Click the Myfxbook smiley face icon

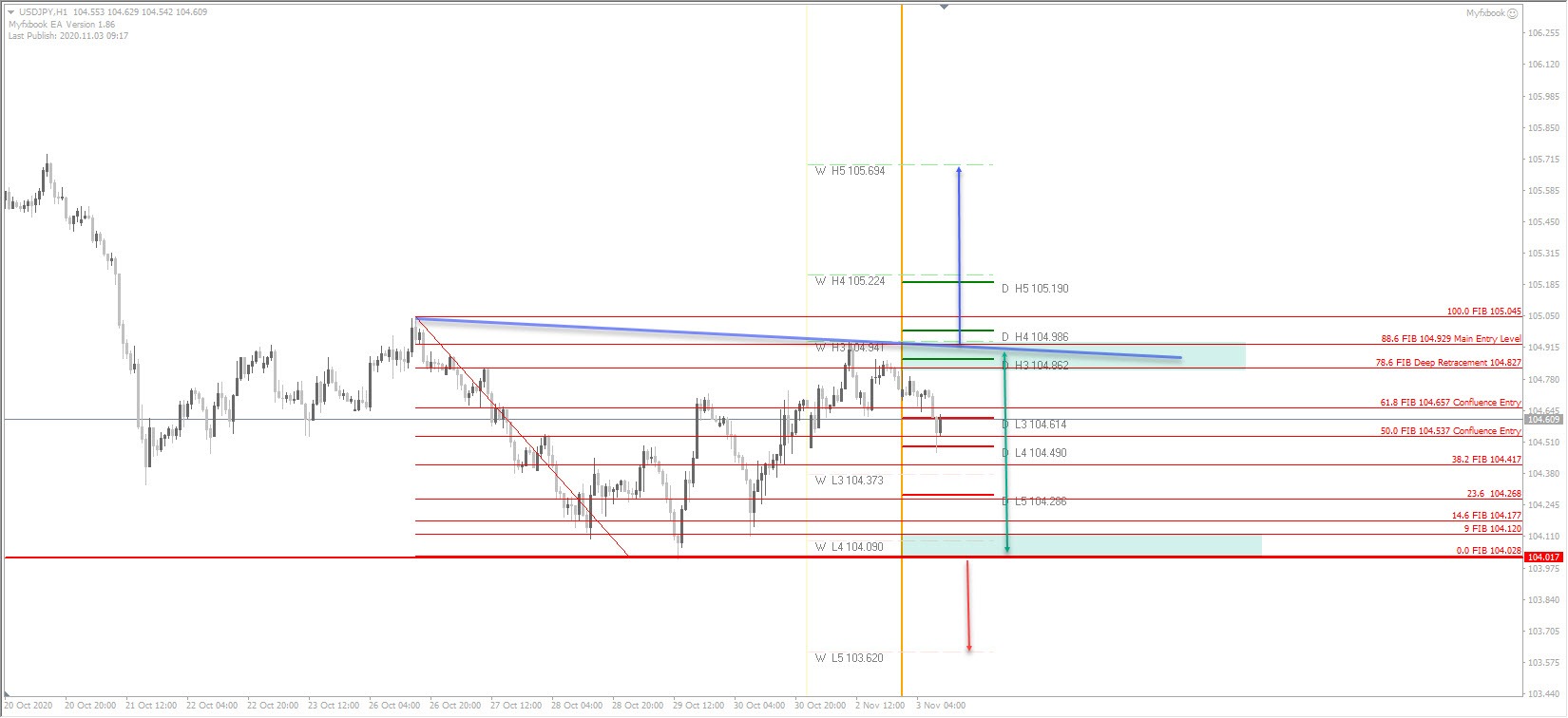1513,13
